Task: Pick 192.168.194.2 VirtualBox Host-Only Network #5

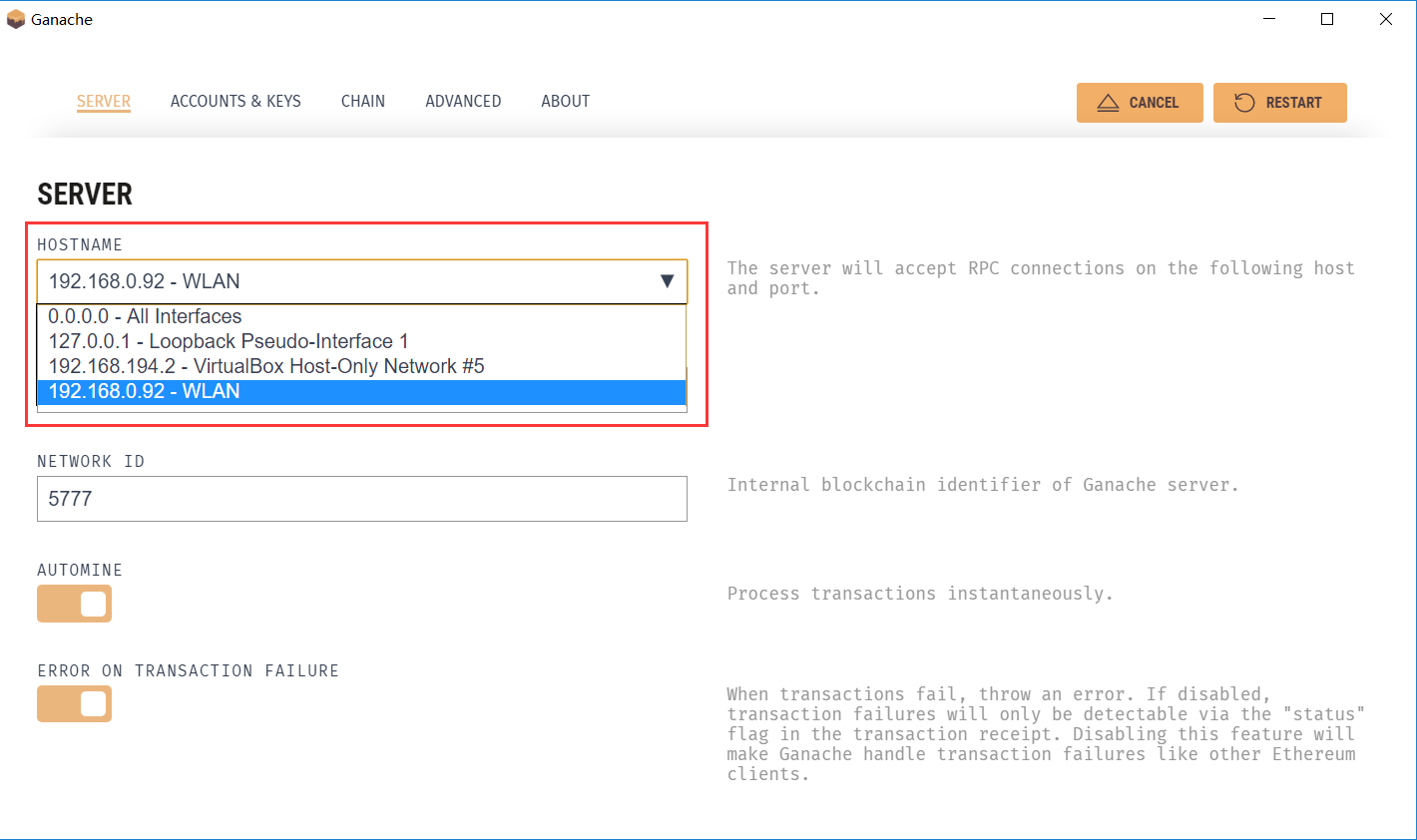Action: point(361,366)
